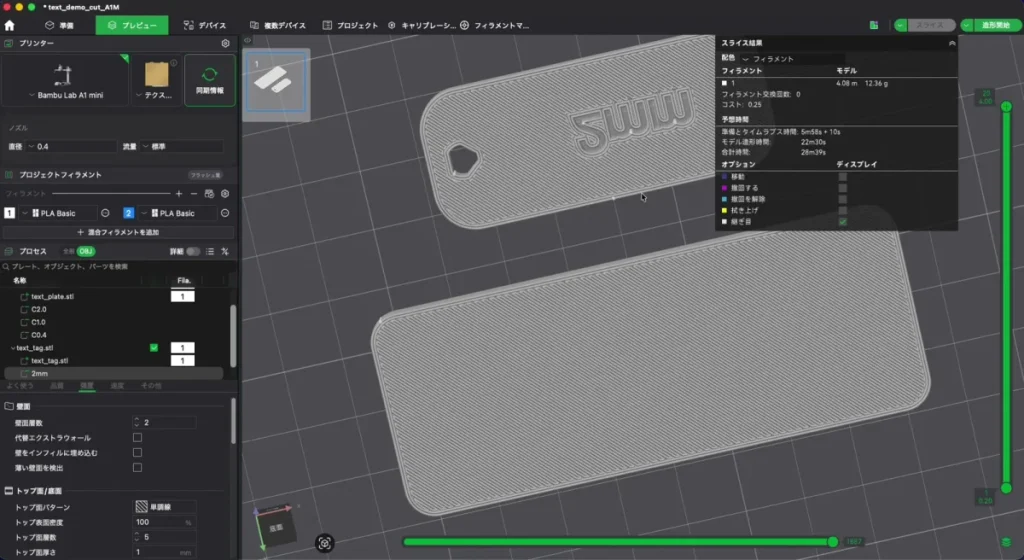Open the Slice button dropdown arrow

coord(901,25)
